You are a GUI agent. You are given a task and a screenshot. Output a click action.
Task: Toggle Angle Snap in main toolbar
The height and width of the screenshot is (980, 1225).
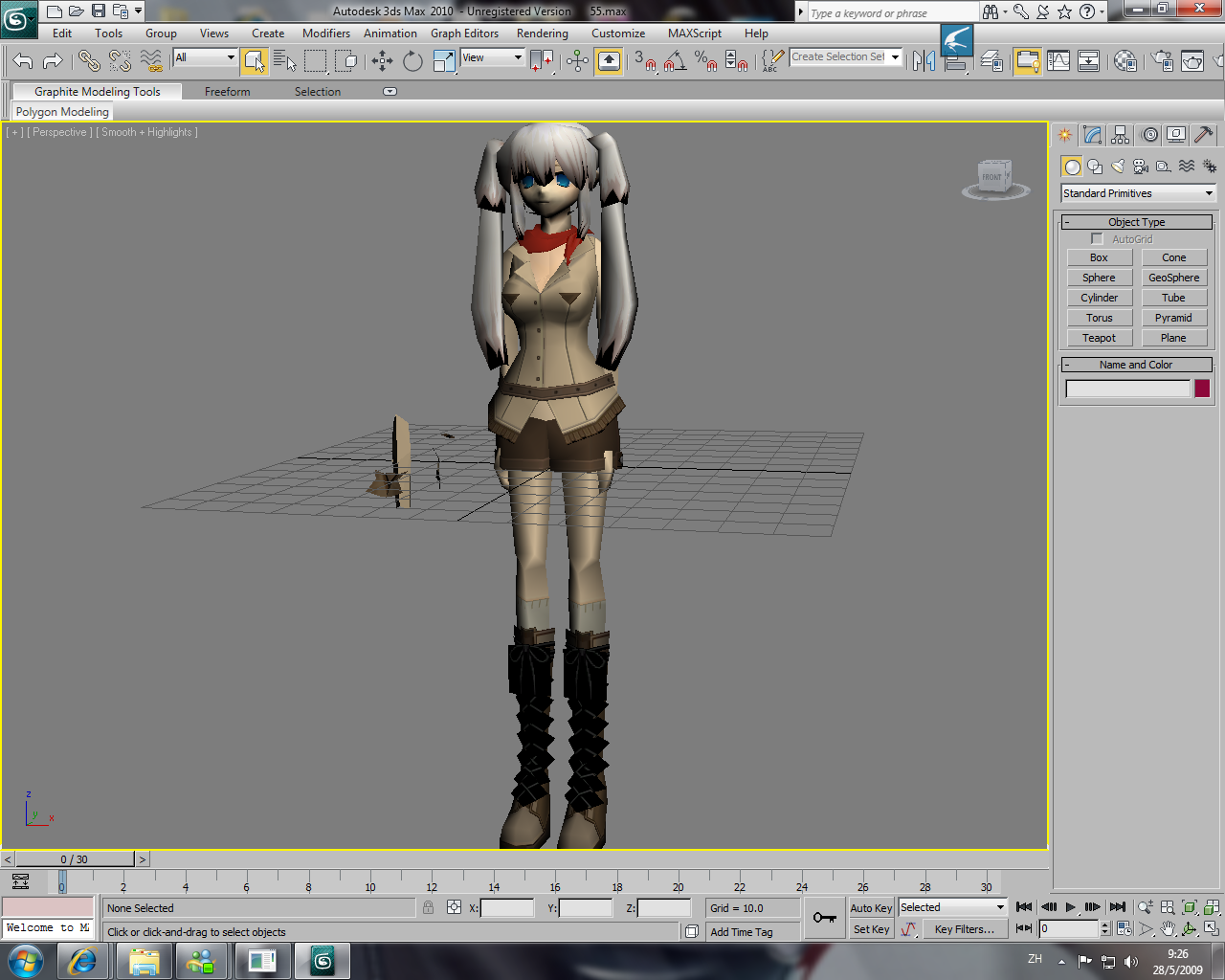pyautogui.click(x=675, y=61)
